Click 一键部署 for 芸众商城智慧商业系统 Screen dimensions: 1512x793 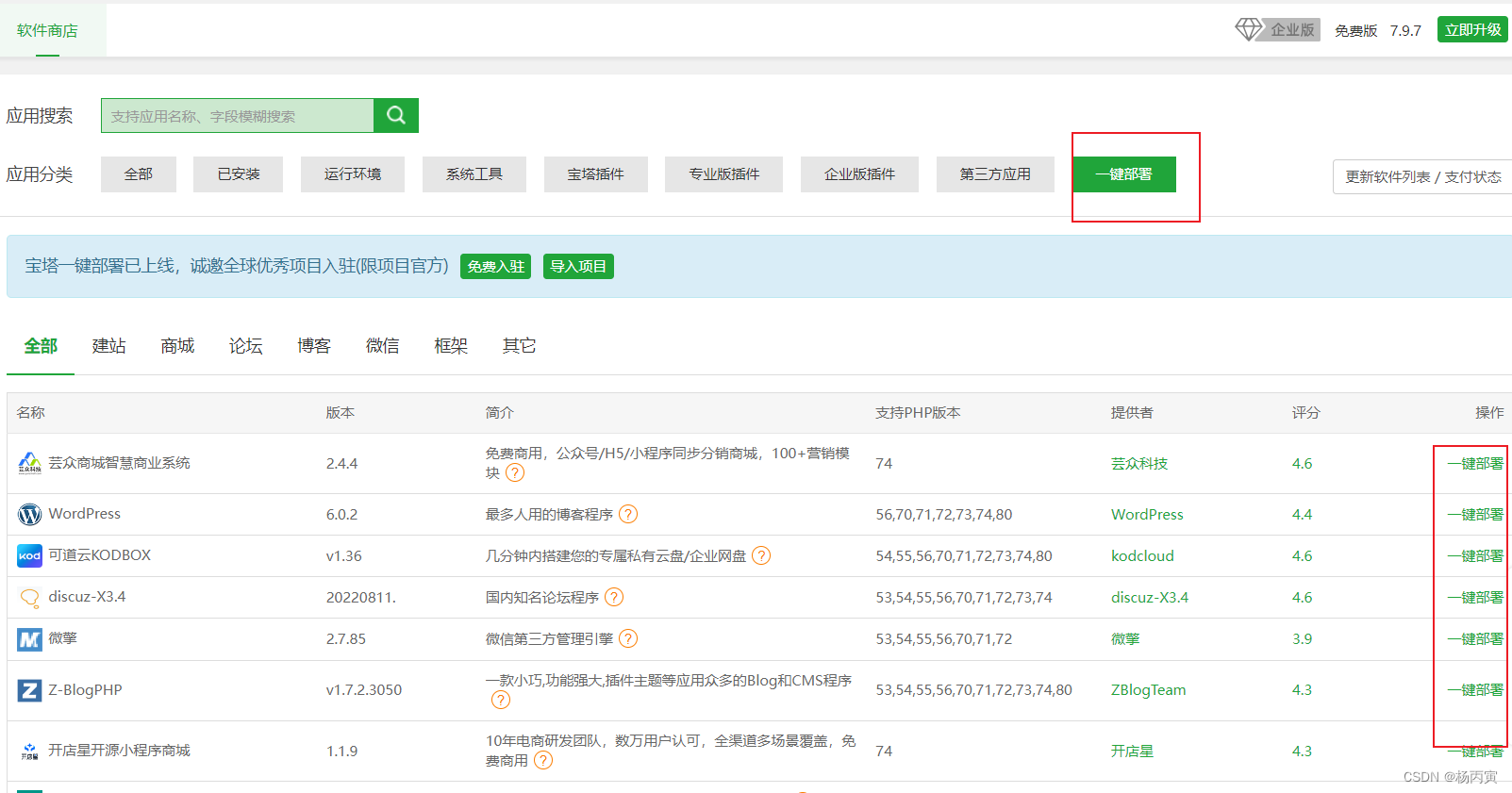[1476, 464]
